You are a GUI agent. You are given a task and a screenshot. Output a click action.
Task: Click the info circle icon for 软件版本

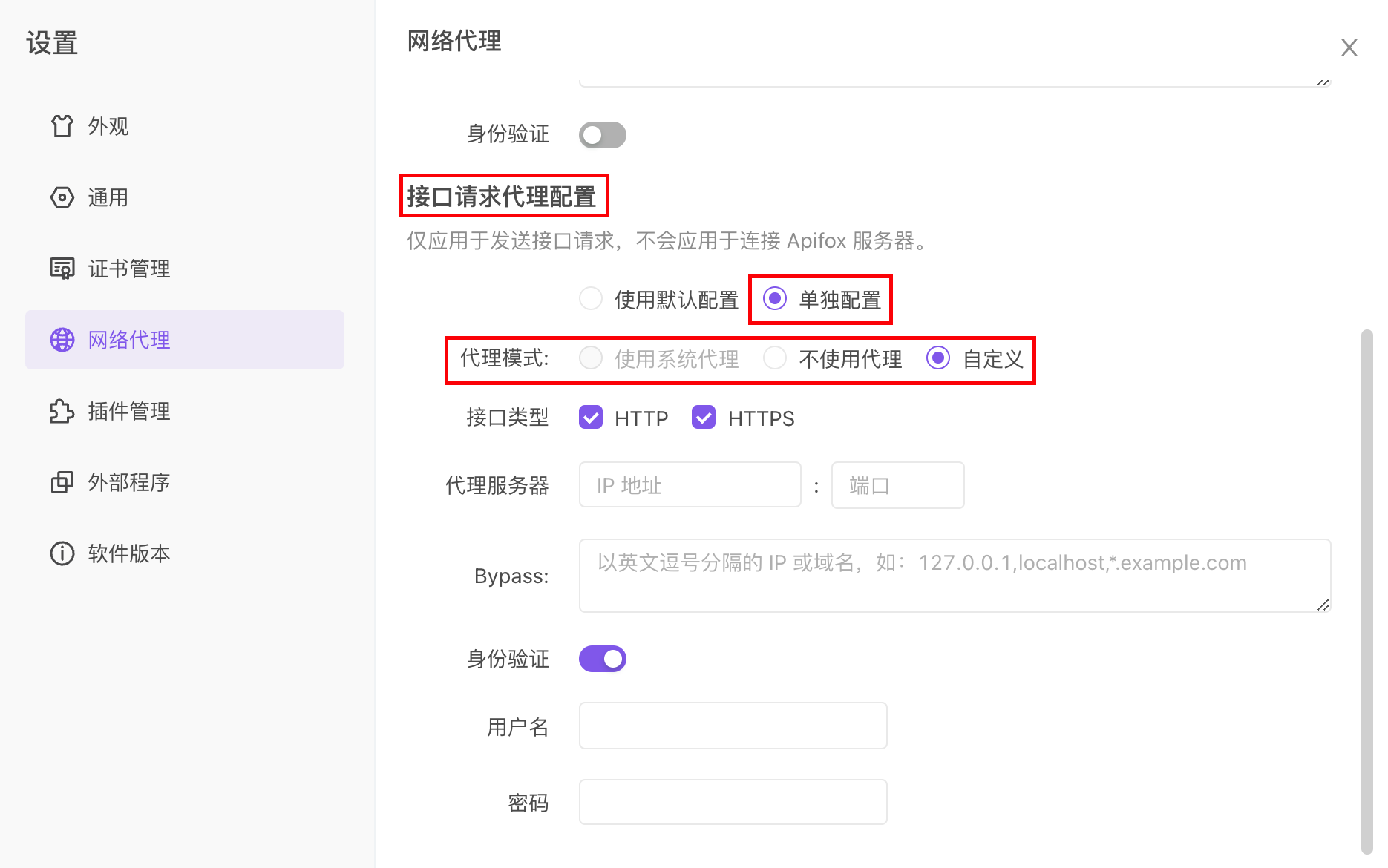click(x=62, y=553)
